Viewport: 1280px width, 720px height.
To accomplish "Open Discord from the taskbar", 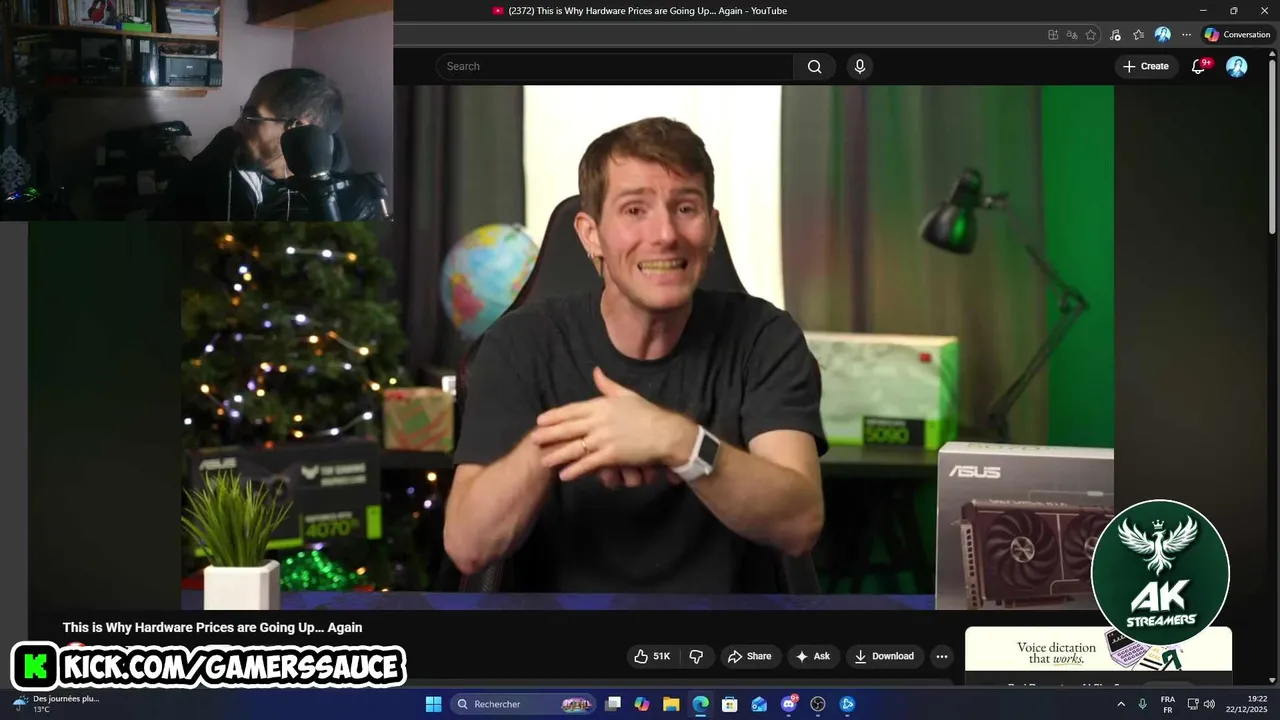I will pyautogui.click(x=789, y=704).
